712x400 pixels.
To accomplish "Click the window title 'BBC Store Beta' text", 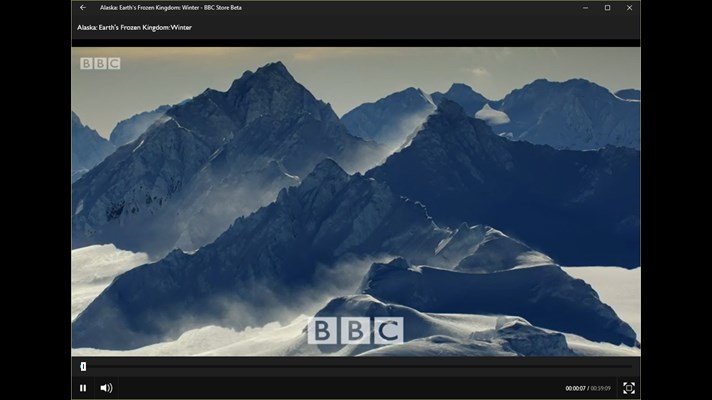I will click(x=223, y=8).
